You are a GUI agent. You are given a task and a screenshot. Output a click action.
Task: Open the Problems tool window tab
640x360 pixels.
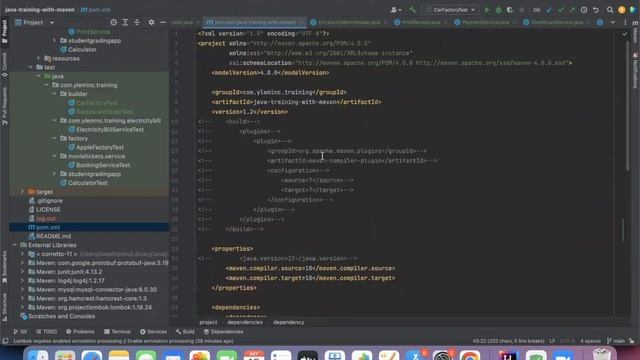(80, 331)
